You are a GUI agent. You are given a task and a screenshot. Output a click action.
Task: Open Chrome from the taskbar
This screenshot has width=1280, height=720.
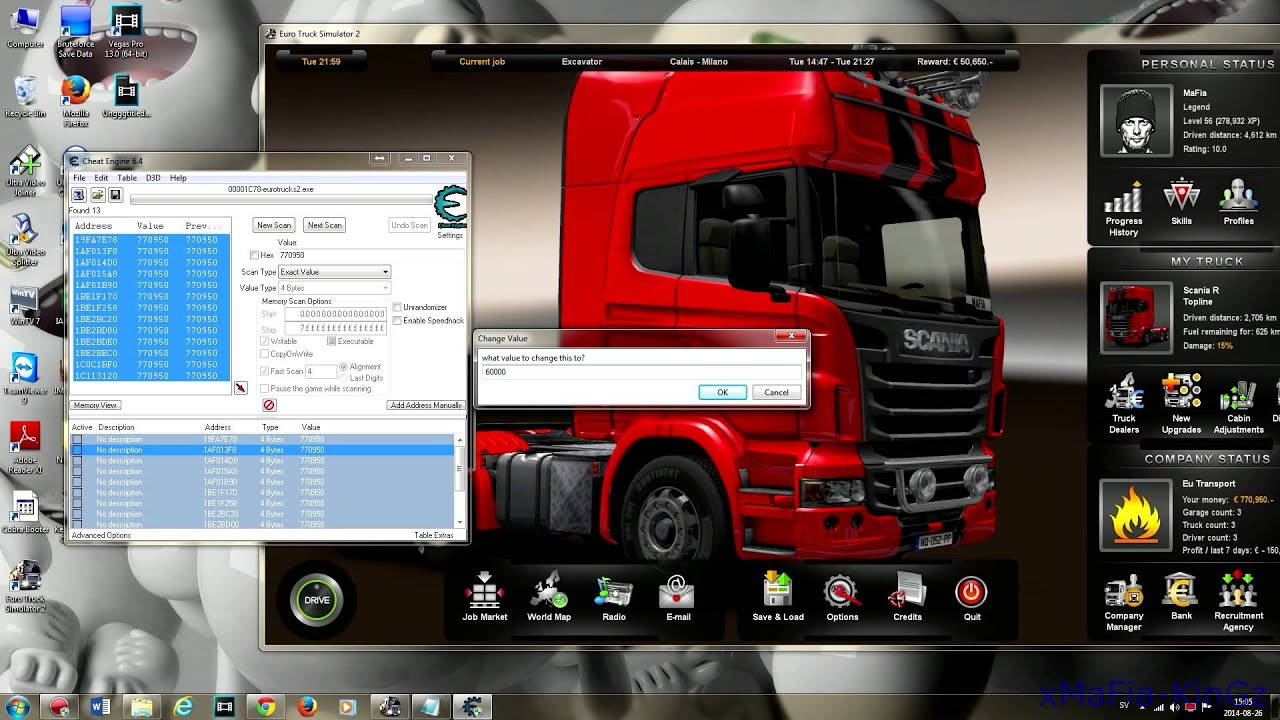(265, 706)
